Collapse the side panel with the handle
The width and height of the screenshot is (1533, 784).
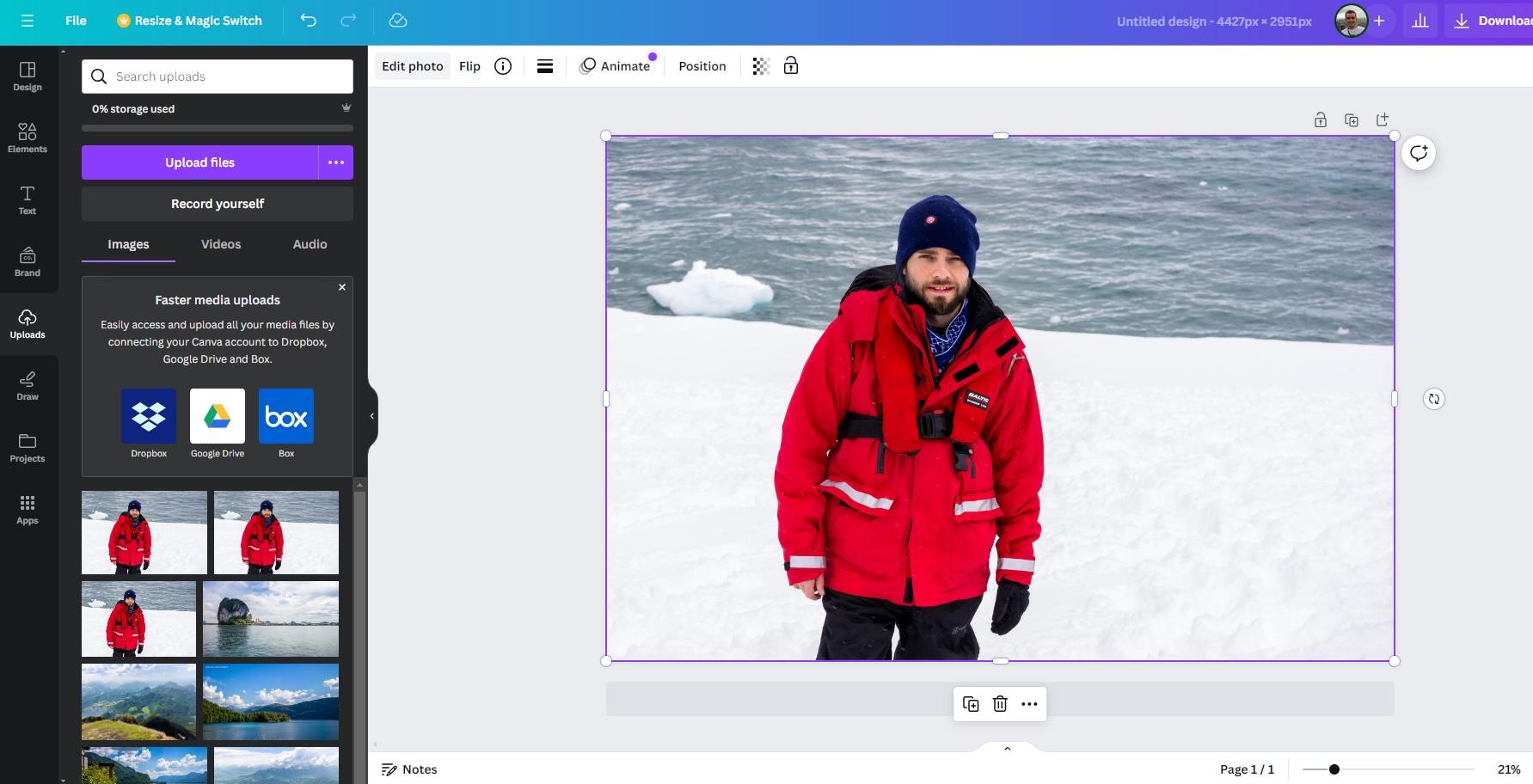click(x=372, y=416)
